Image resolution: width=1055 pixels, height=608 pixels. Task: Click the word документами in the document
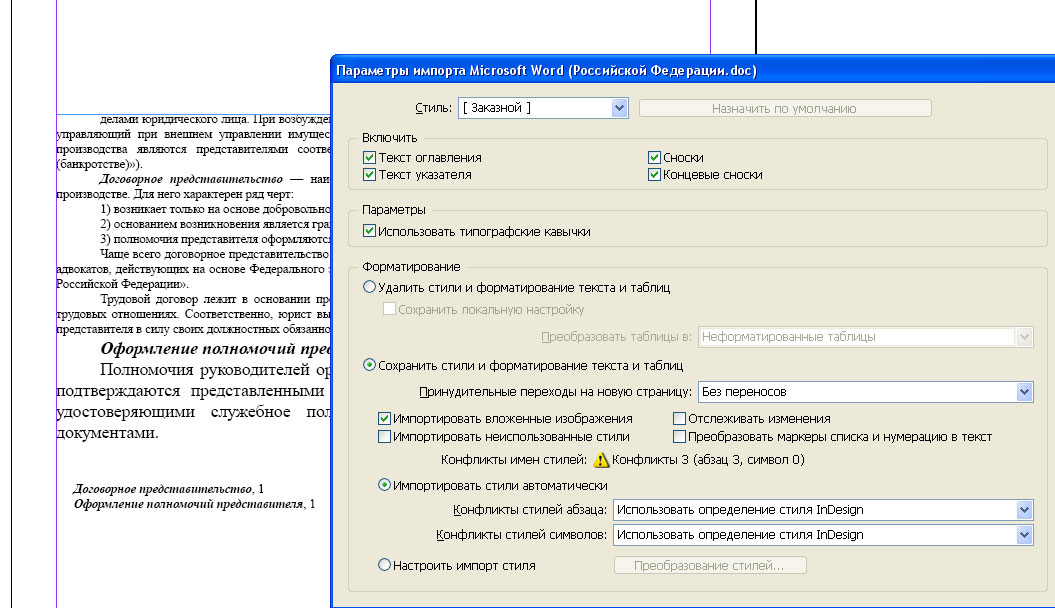(108, 432)
